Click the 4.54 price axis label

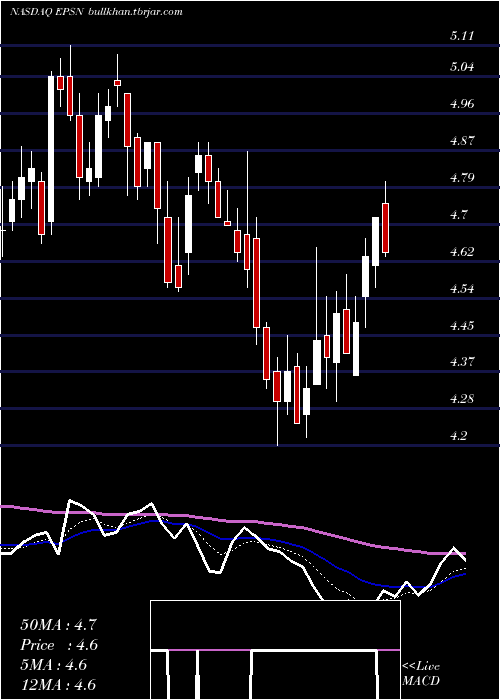[x=462, y=289]
